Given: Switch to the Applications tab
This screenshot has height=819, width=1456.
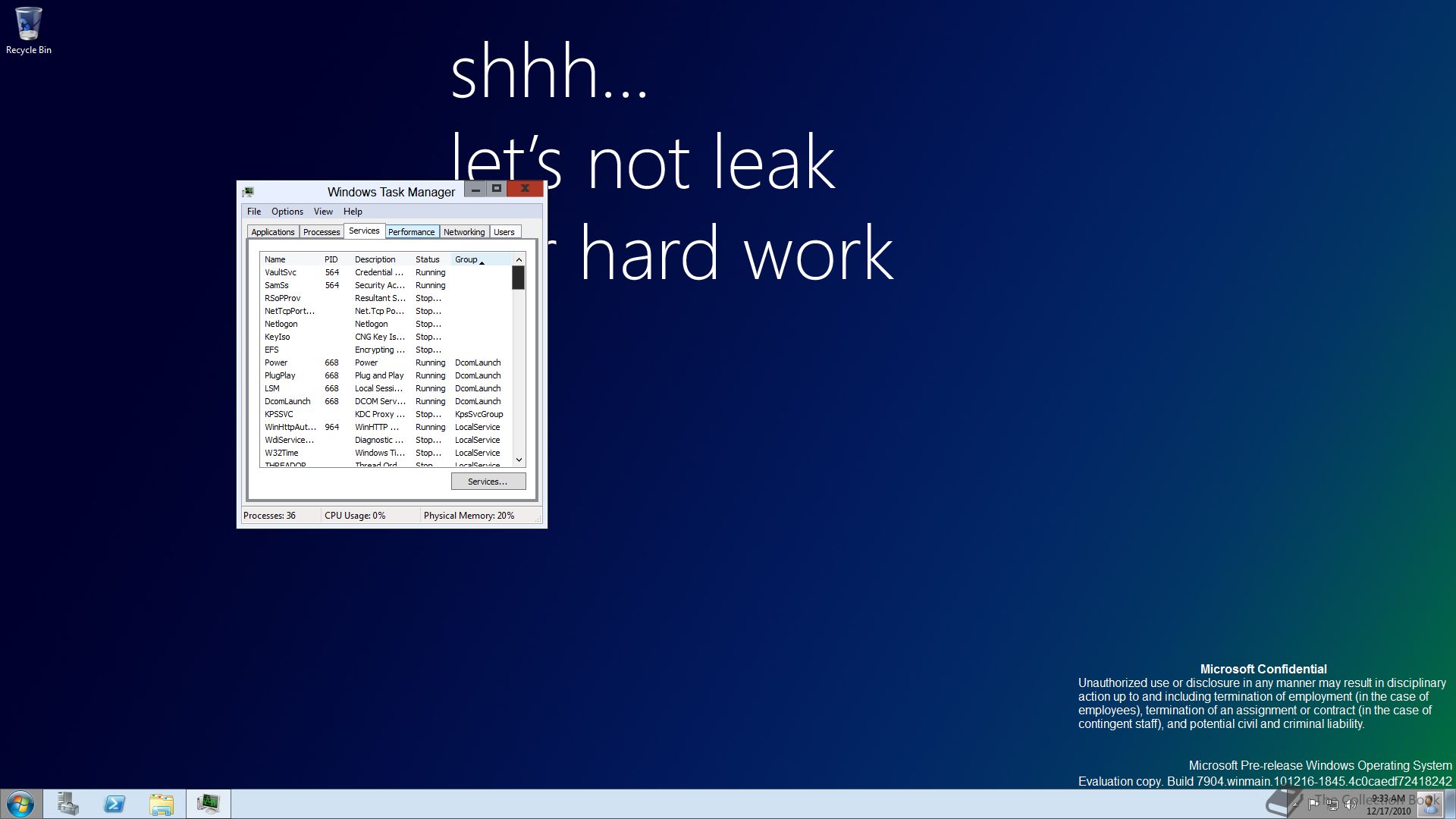Looking at the screenshot, I should 273,232.
